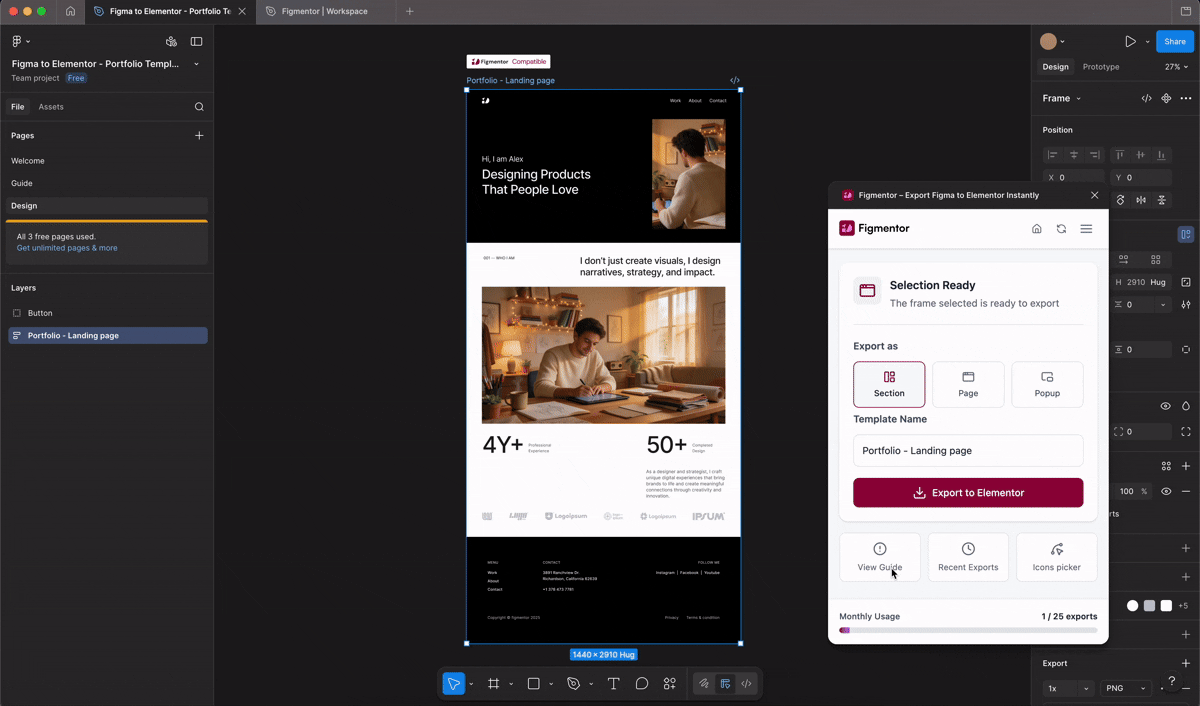Open the PNG export format dropdown
Viewport: 1200px width, 706px height.
coord(1124,689)
